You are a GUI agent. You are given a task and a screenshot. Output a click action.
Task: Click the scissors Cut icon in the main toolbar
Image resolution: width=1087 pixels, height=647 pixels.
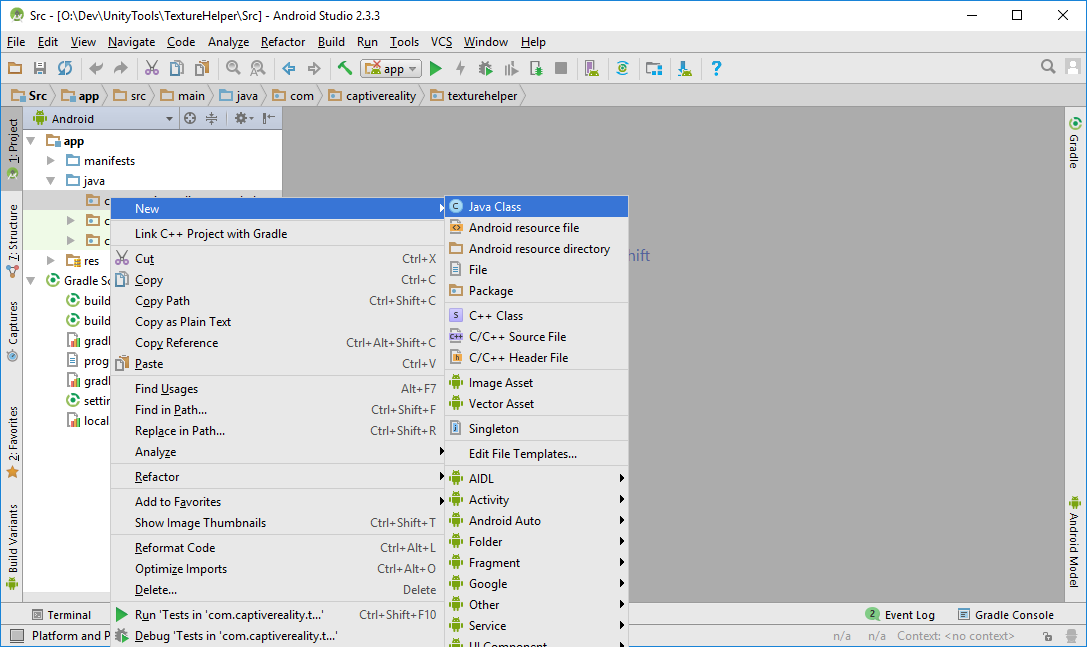point(152,68)
